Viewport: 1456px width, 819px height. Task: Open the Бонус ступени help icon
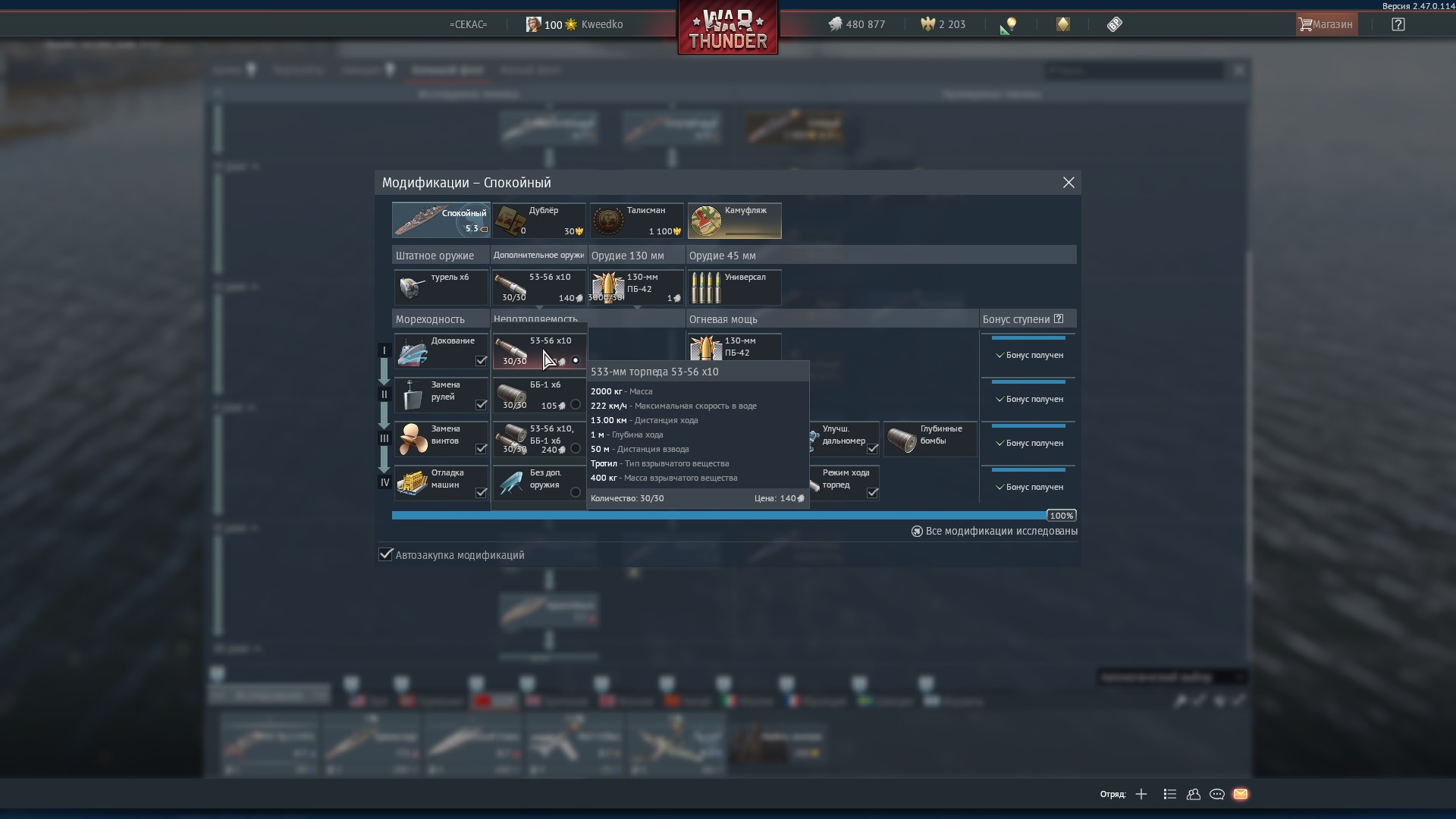1059,318
